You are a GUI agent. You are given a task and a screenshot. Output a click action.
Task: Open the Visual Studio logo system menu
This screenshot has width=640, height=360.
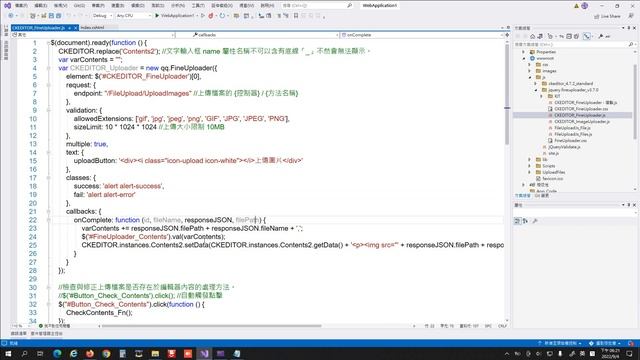(7, 6)
